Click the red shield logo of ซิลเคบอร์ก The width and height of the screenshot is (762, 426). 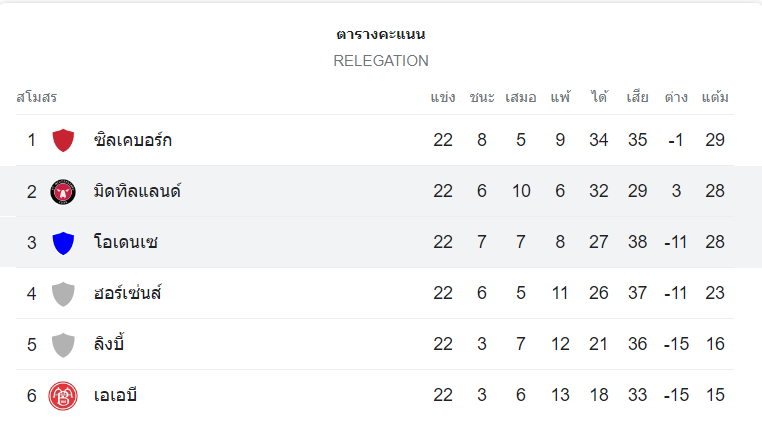(63, 140)
